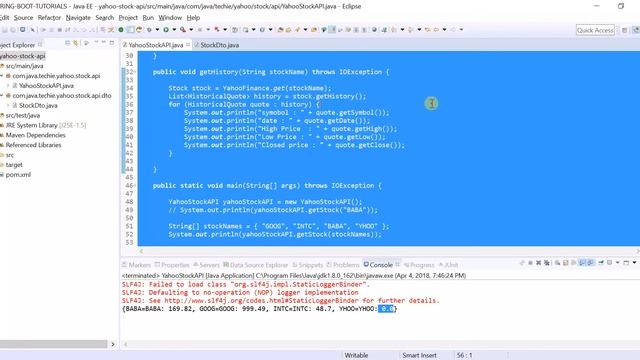Collapse all in Project Explorer toolbar
The width and height of the screenshot is (640, 360).
click(67, 43)
